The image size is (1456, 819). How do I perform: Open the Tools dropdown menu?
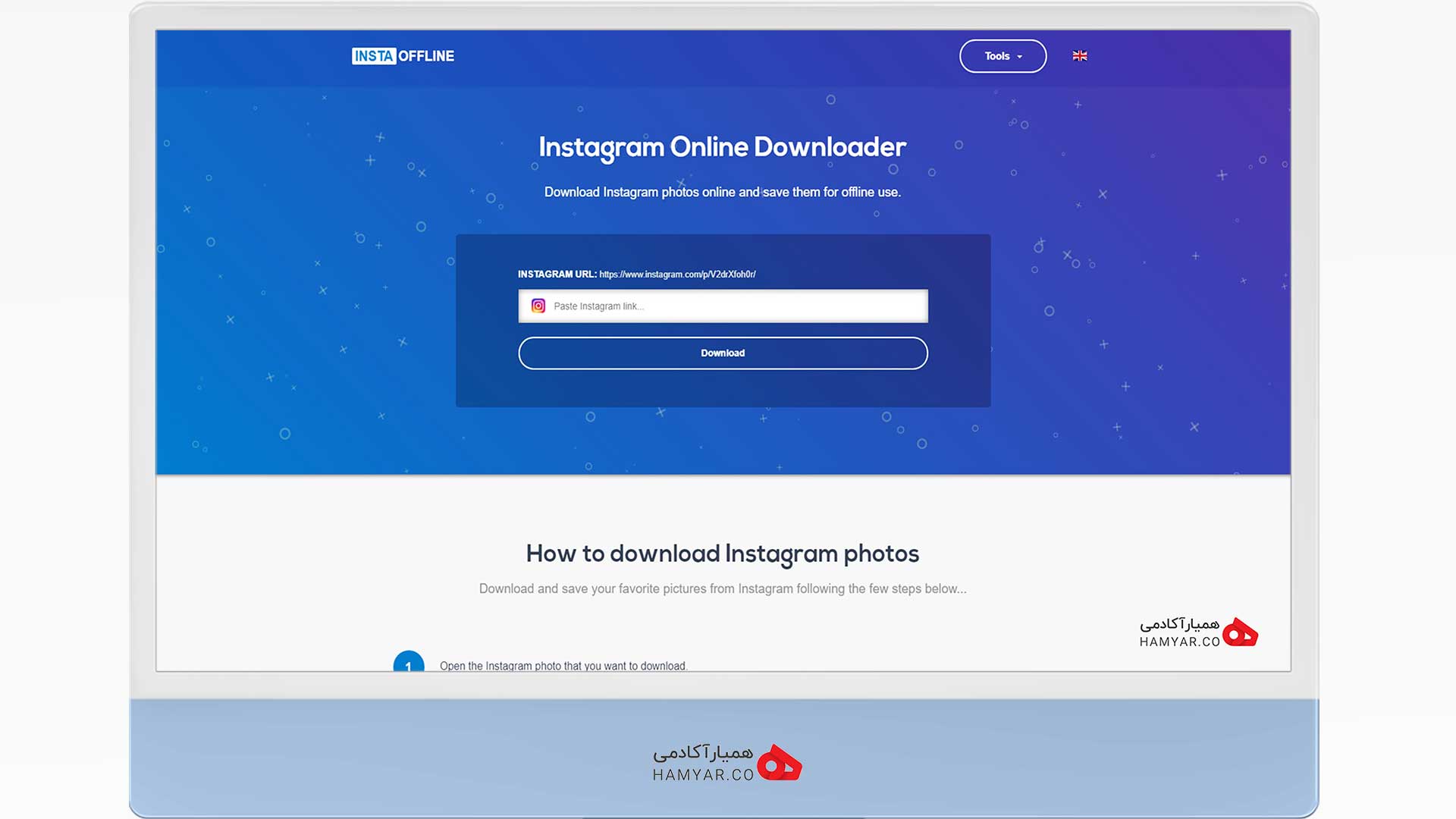tap(1003, 56)
